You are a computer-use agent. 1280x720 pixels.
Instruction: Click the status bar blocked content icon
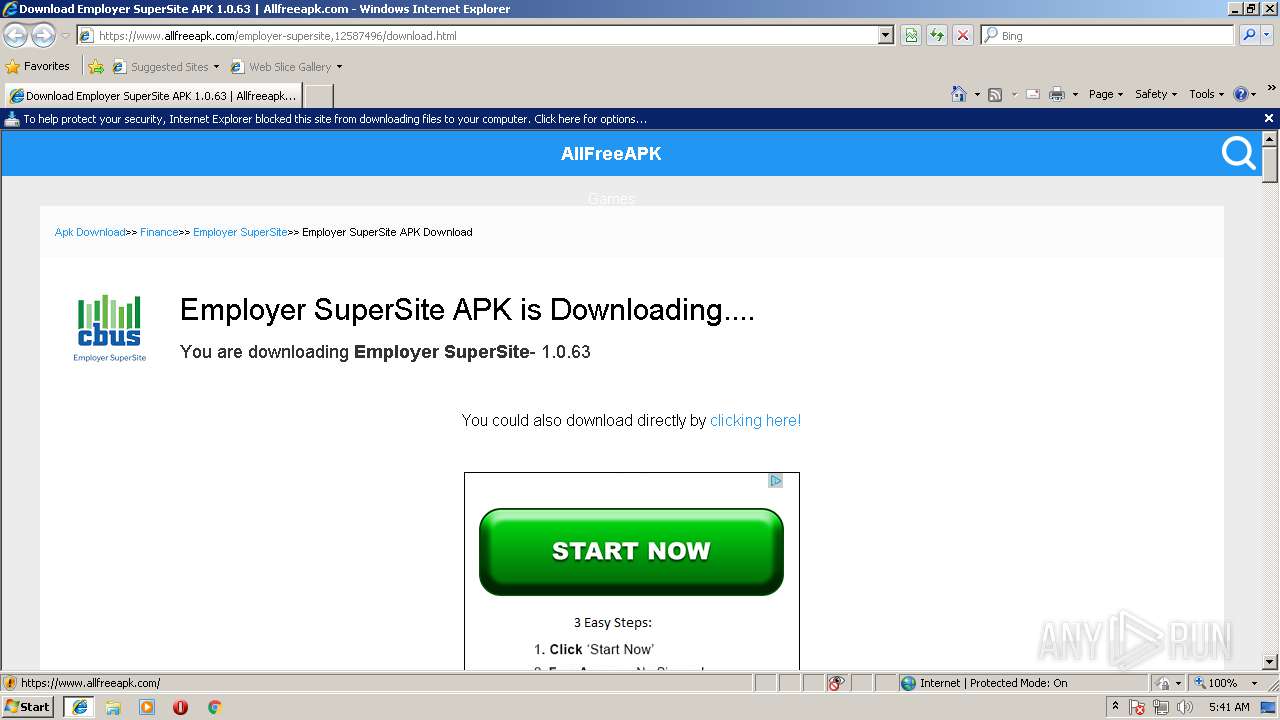coord(10,683)
